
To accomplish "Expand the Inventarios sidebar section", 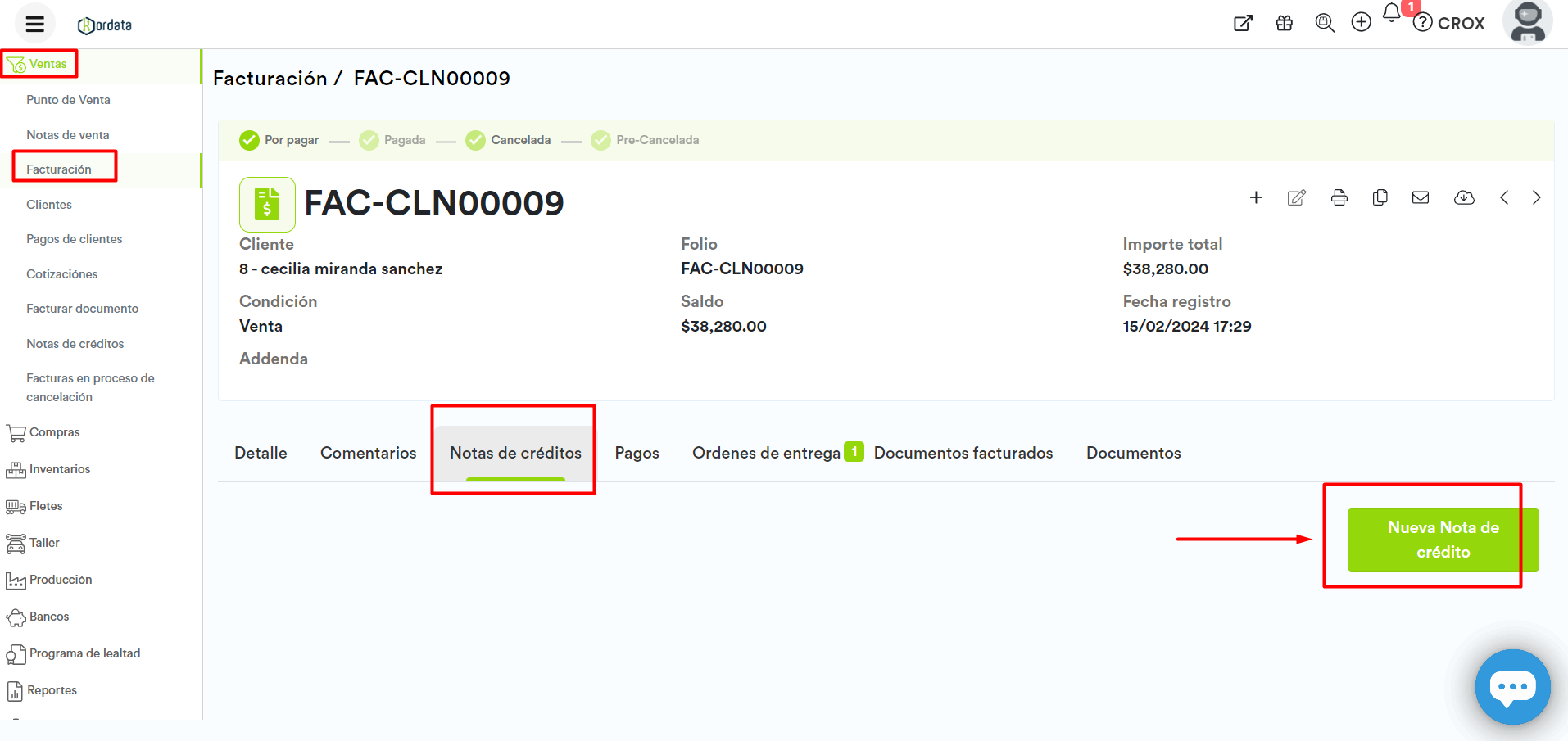I will [59, 469].
